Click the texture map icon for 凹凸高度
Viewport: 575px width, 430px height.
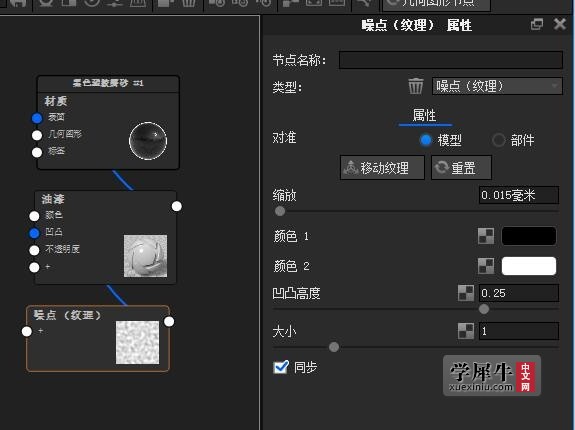(x=466, y=293)
